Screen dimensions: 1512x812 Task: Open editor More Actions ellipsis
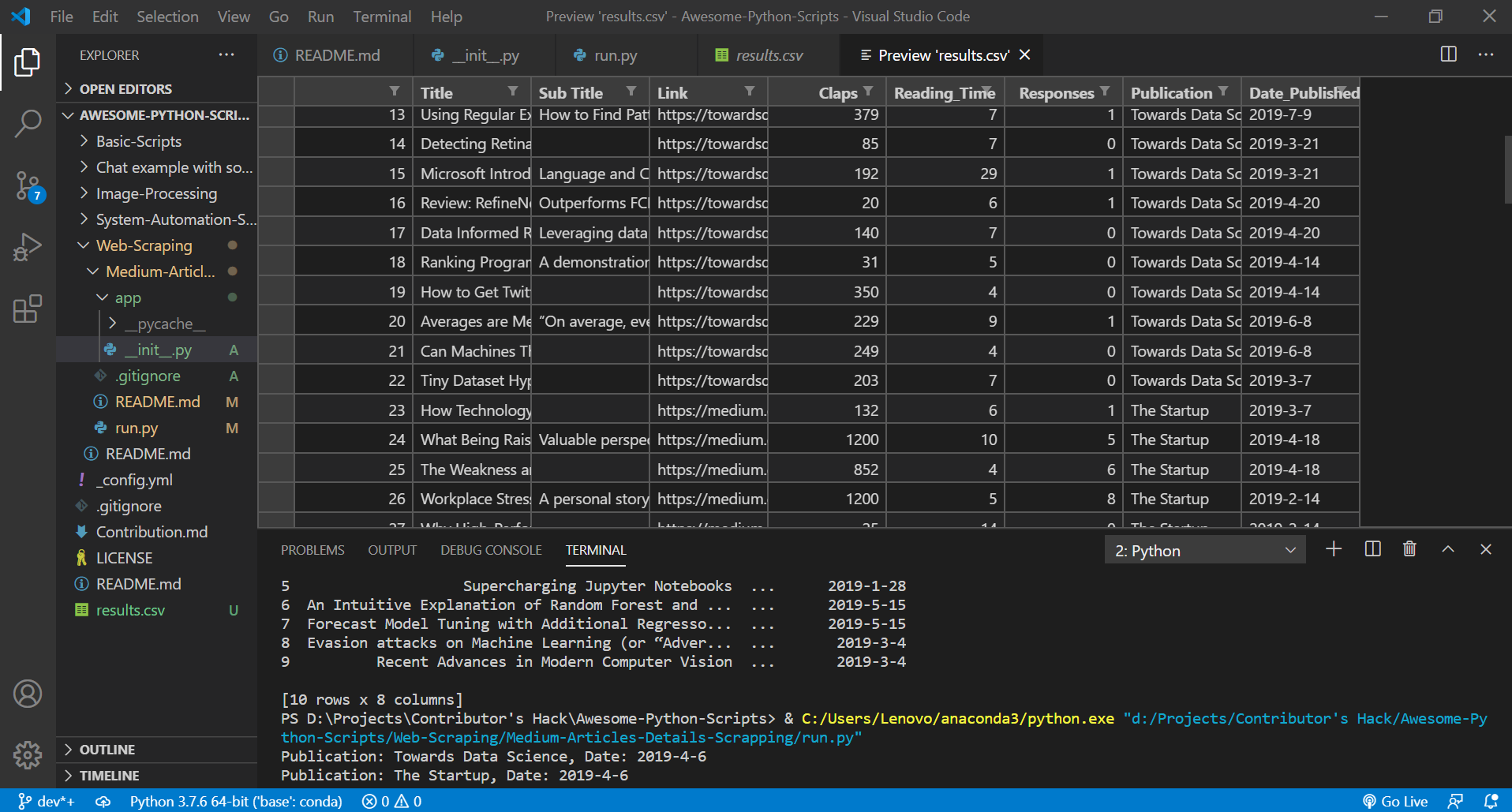coord(1486,54)
